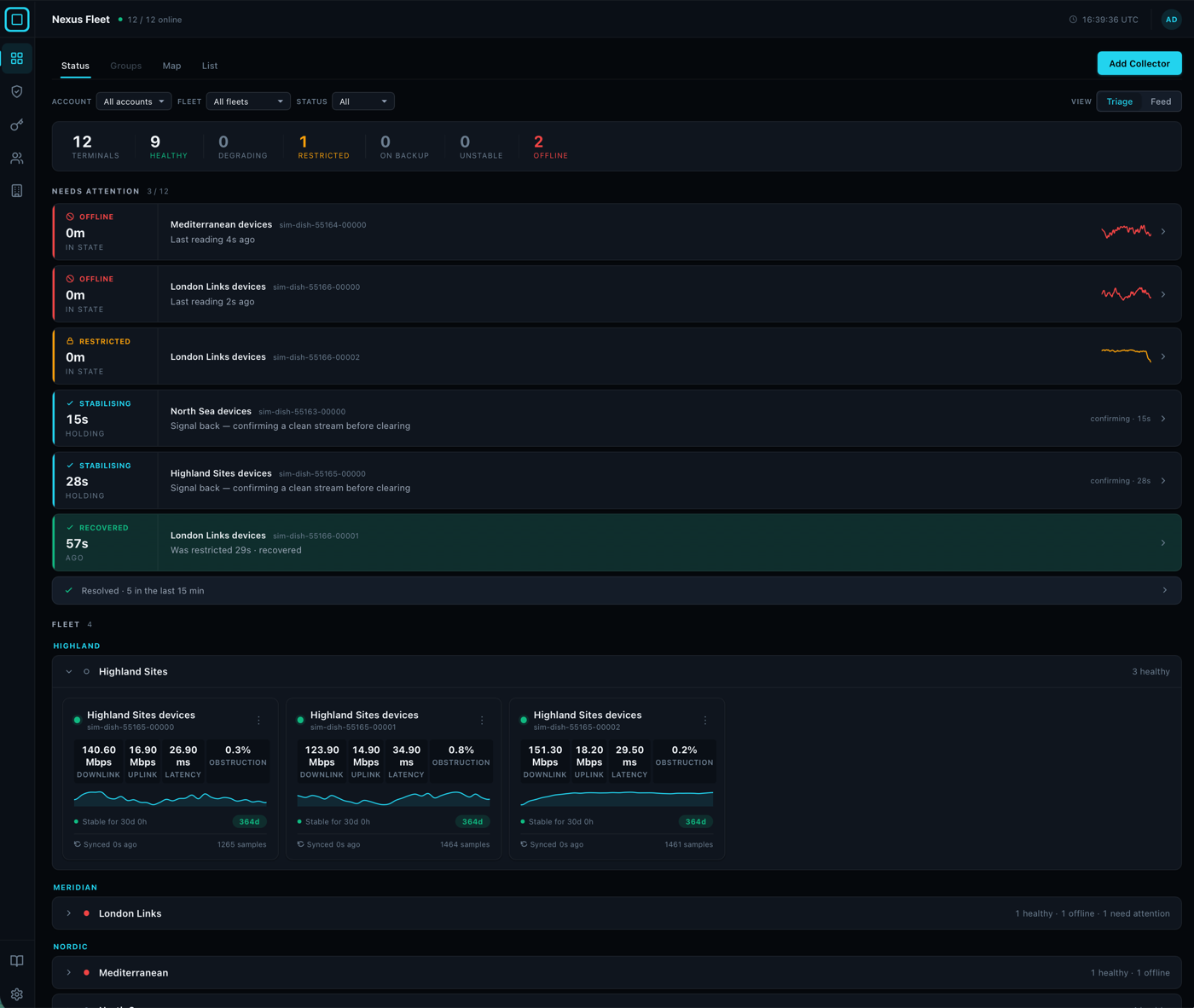Open the building organization sidebar icon
This screenshot has height=1008, width=1194.
coord(17,191)
